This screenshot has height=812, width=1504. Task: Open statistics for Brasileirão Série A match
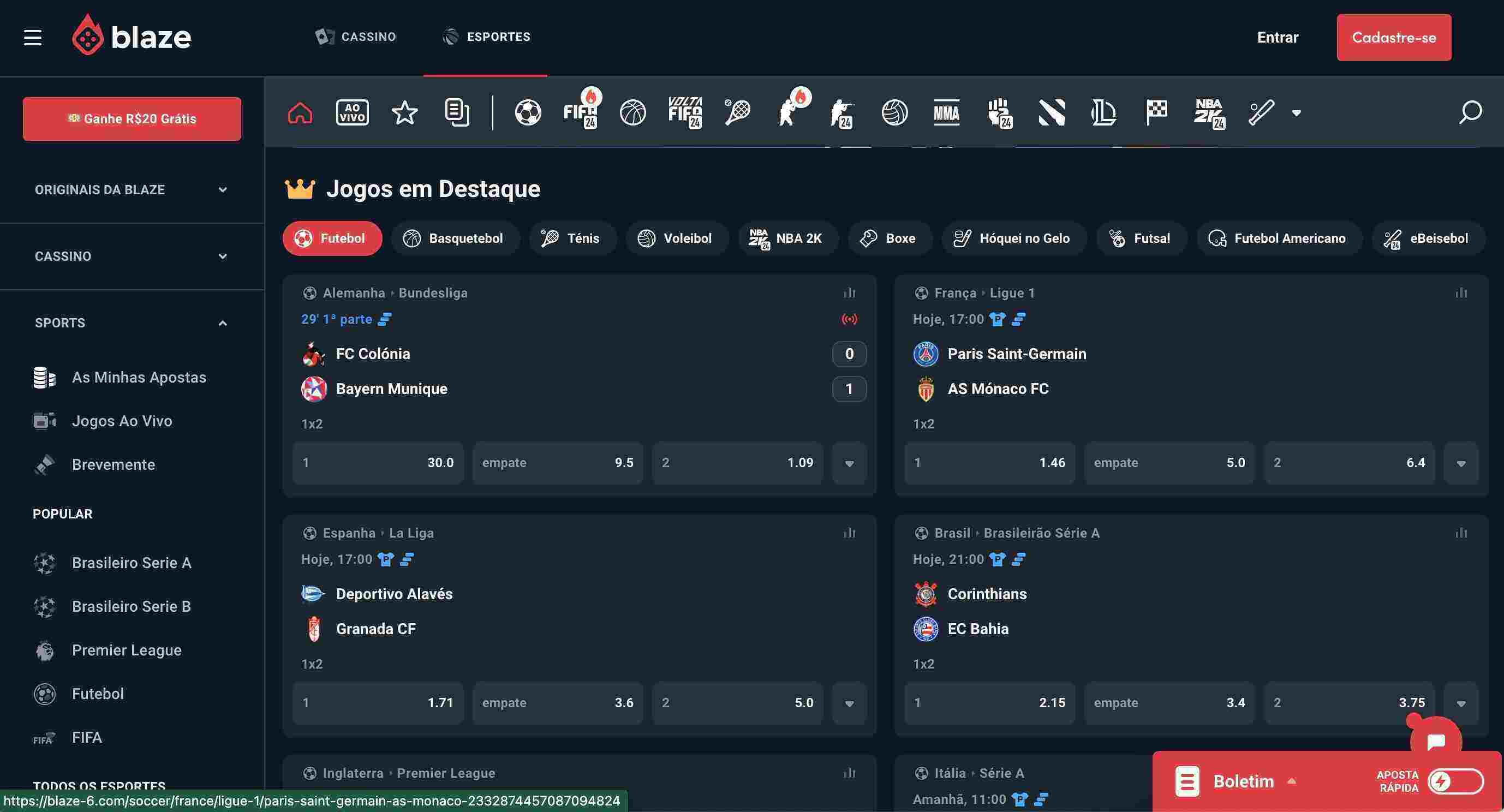1461,533
